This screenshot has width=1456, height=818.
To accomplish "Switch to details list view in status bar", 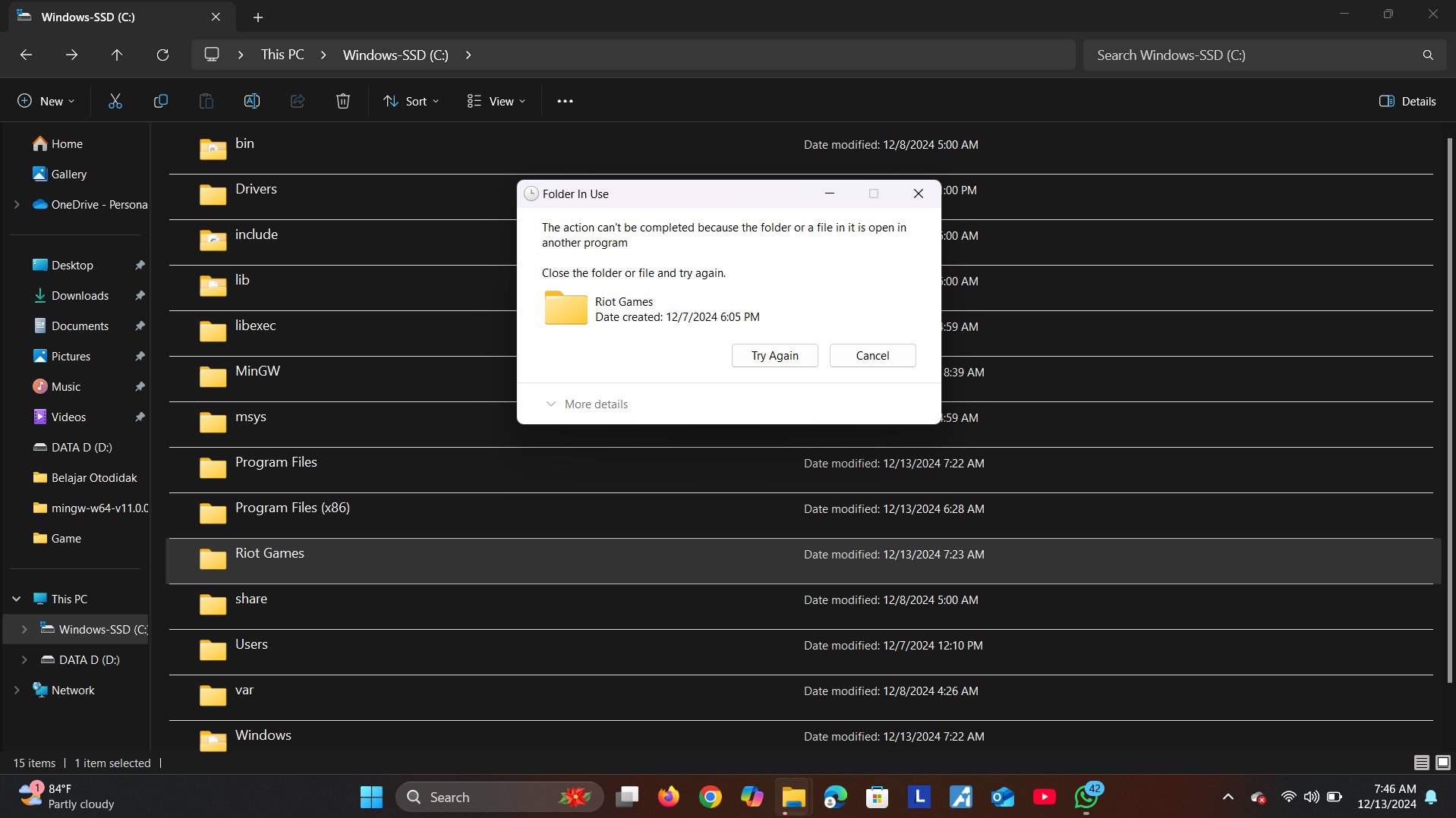I will tap(1421, 763).
